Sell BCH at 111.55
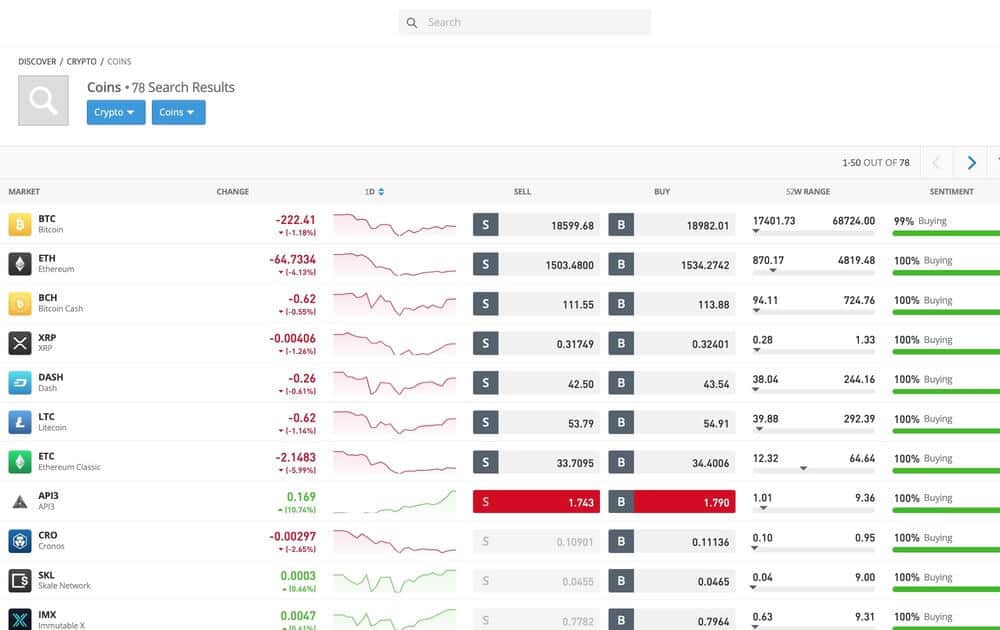1000x630 pixels. click(536, 304)
